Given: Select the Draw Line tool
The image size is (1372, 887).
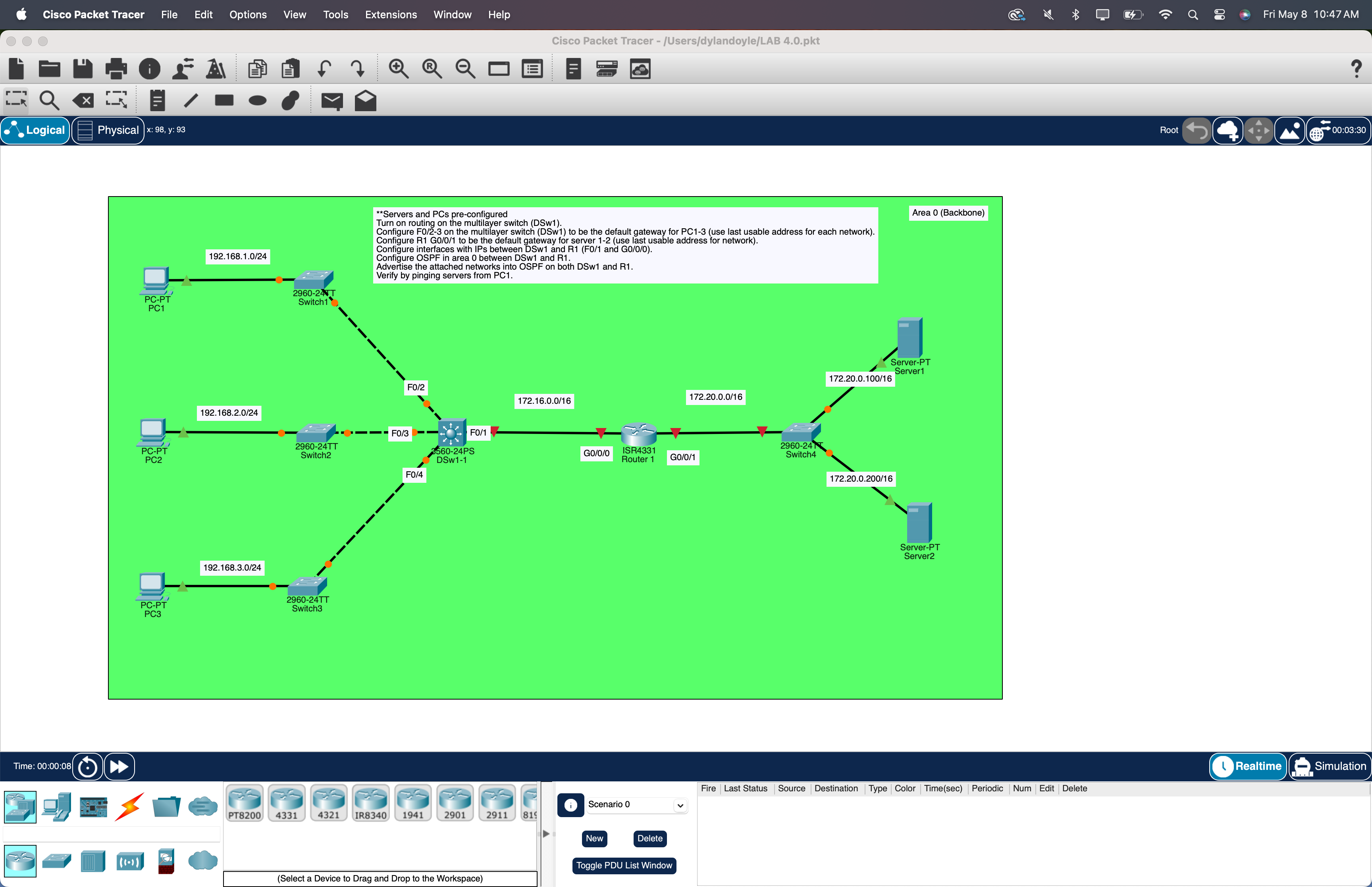Looking at the screenshot, I should click(x=191, y=101).
